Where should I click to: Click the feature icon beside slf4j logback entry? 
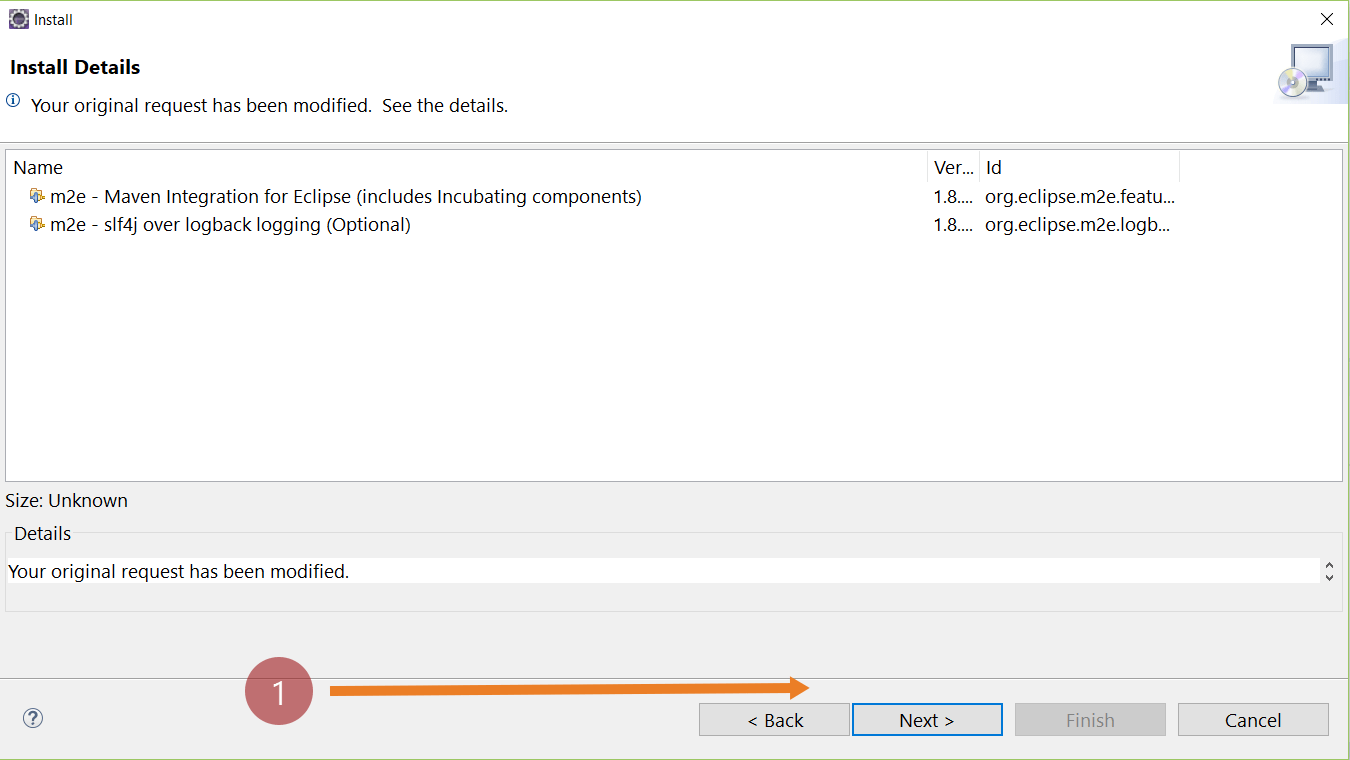coord(37,224)
